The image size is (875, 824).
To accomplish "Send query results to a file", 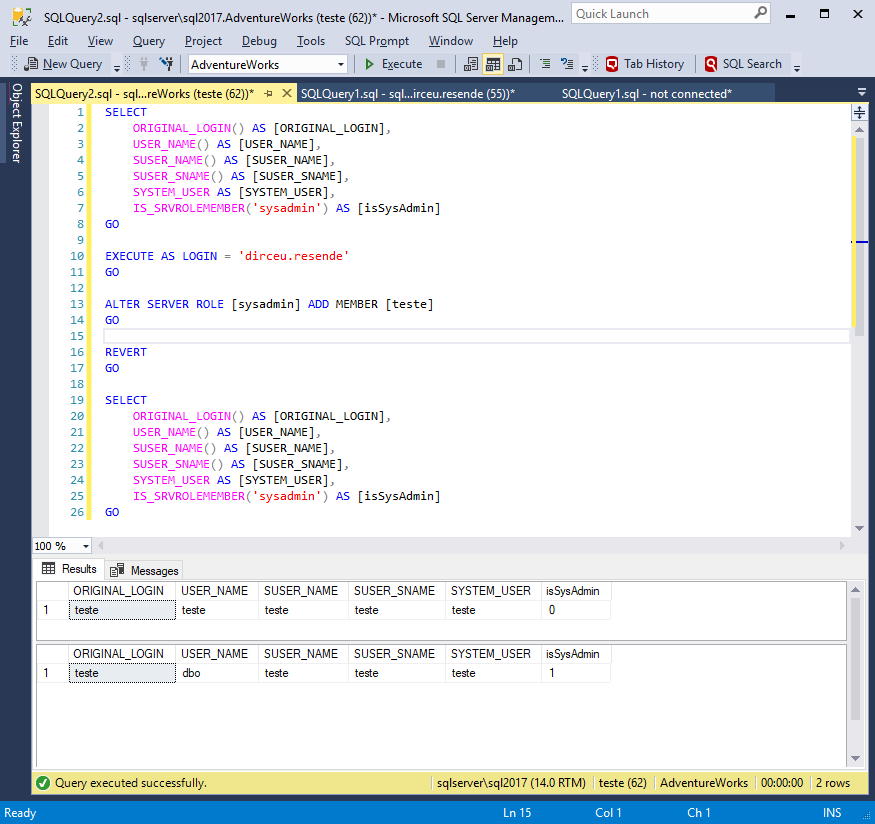I will tap(515, 64).
